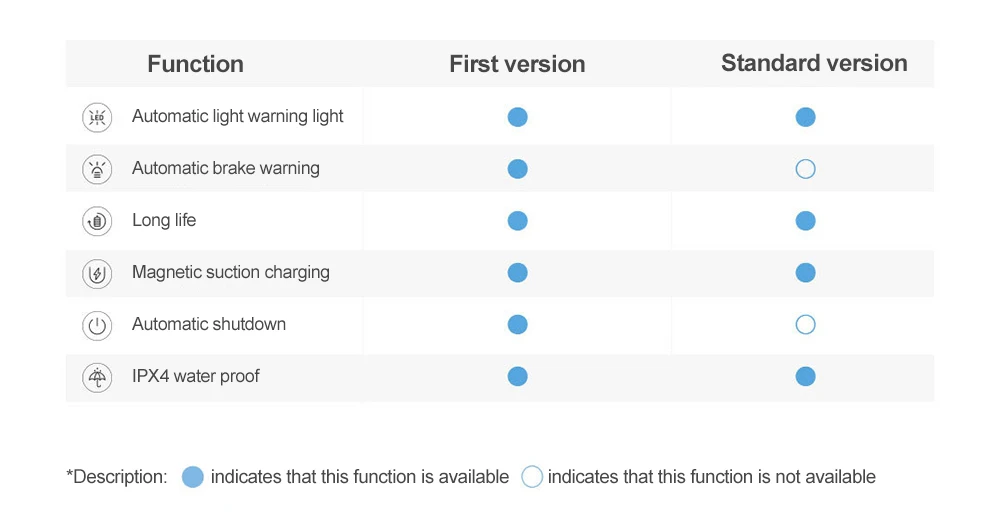This screenshot has height=531, width=1000.
Task: Click the LED automatic light warning icon
Action: coord(97,118)
